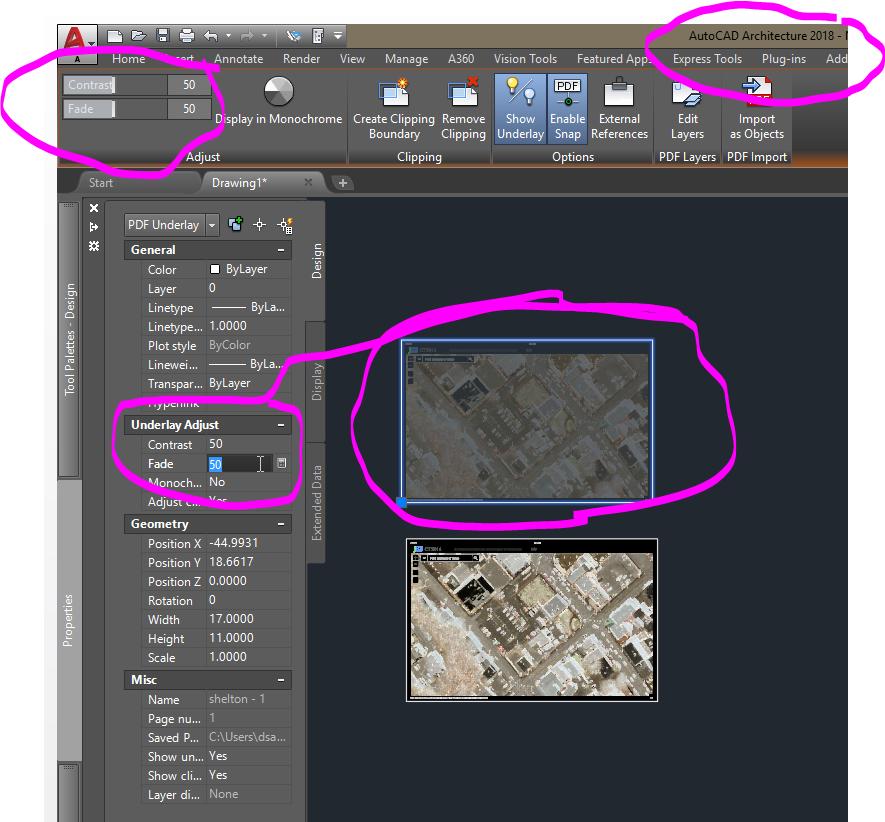Open the Redo history dropdown arrow

pyautogui.click(x=265, y=36)
